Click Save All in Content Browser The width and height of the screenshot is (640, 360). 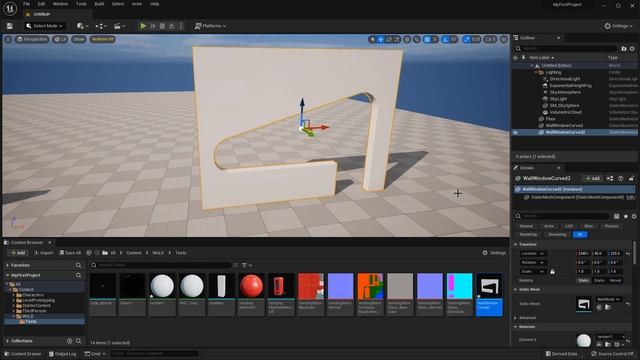(70, 253)
